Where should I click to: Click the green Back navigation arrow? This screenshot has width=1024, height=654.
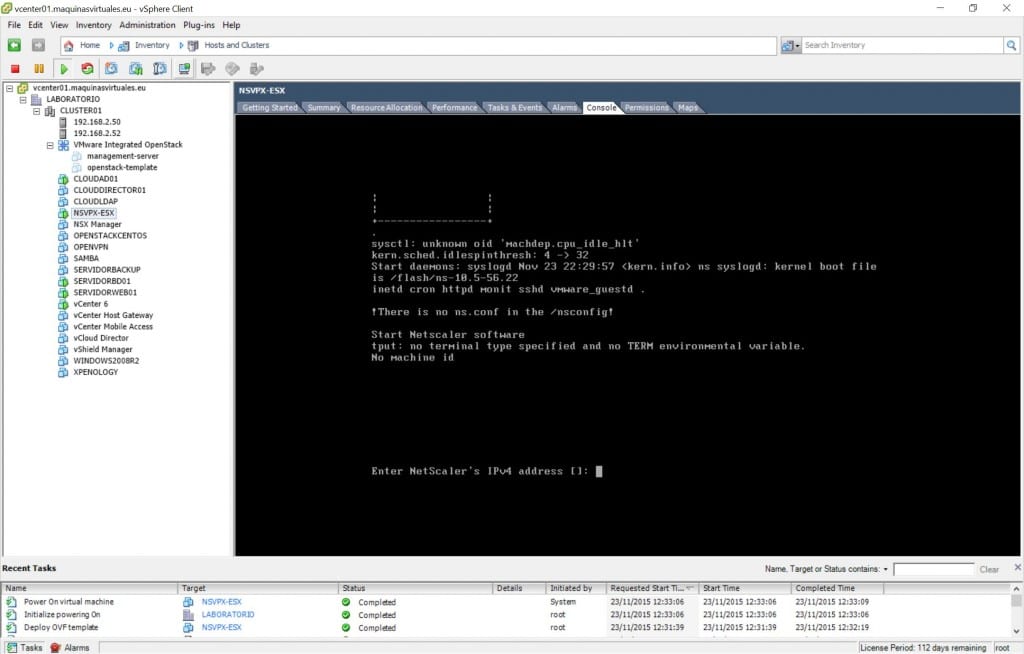pyautogui.click(x=14, y=45)
